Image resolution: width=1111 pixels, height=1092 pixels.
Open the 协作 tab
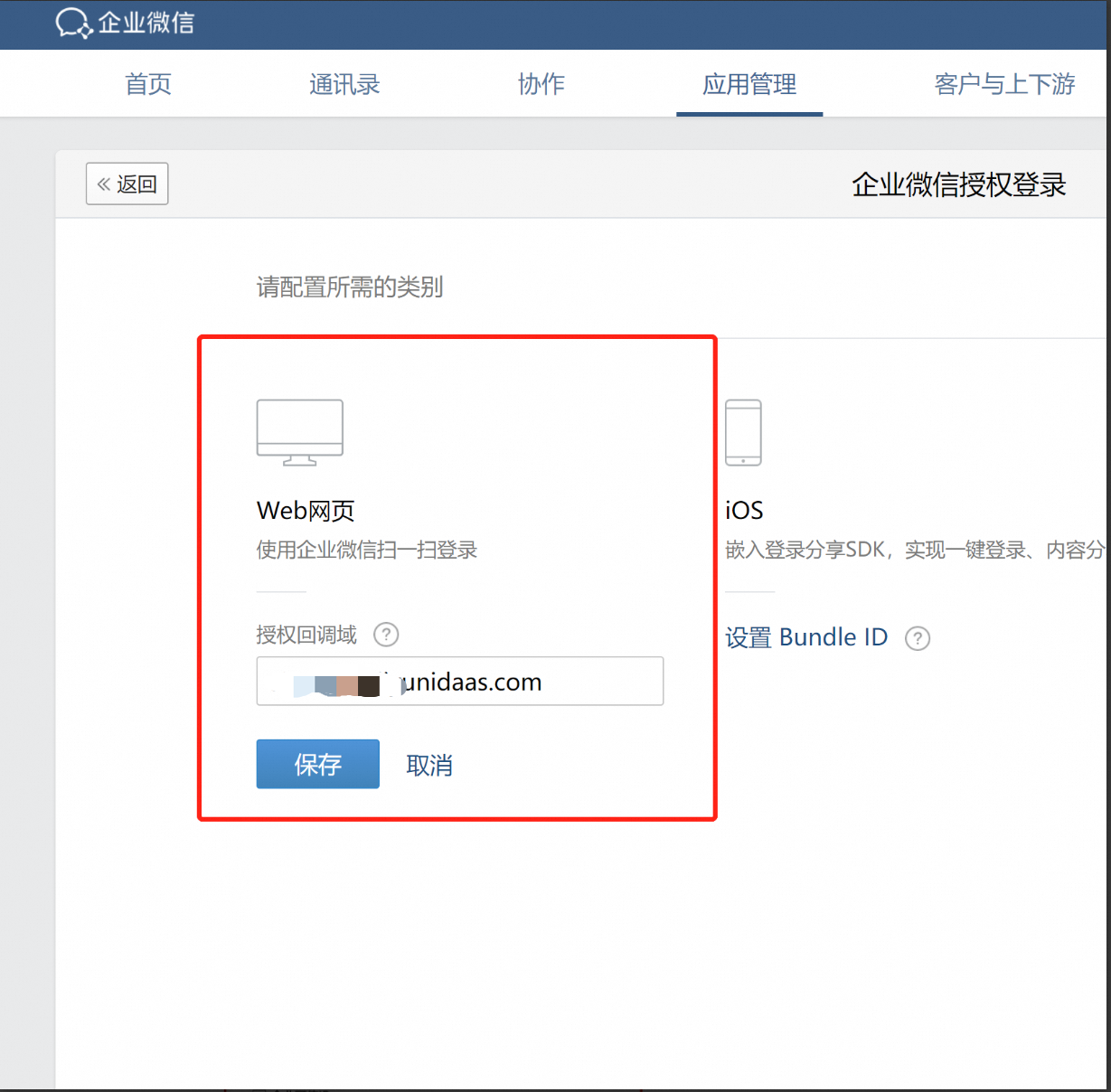541,84
